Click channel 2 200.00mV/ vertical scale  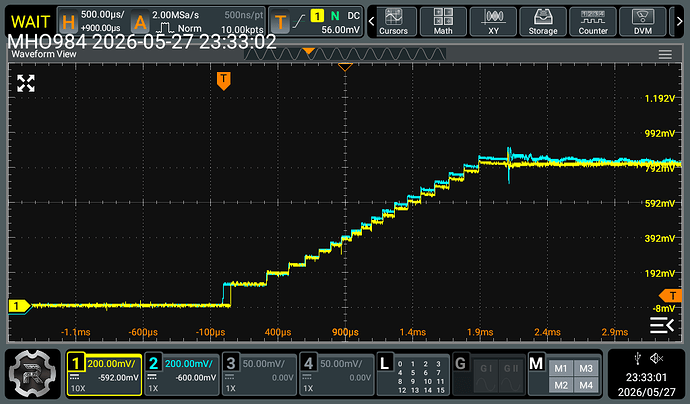tap(189, 364)
